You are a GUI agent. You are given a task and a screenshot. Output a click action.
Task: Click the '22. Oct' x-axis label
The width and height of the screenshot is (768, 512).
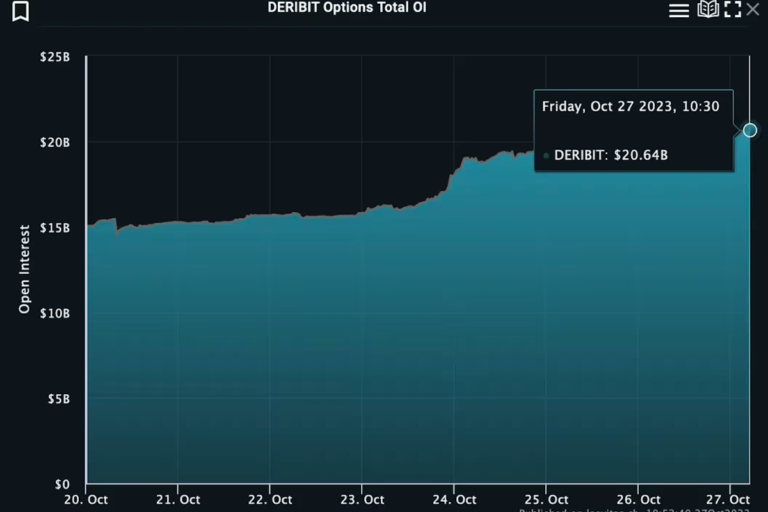click(x=270, y=500)
